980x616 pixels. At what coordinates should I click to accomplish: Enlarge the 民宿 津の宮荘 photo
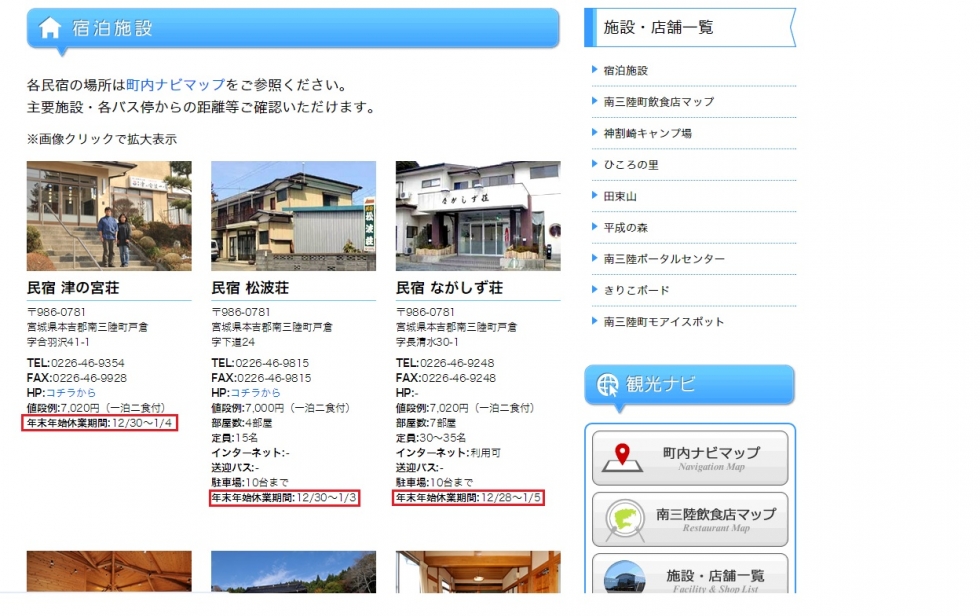(x=109, y=216)
